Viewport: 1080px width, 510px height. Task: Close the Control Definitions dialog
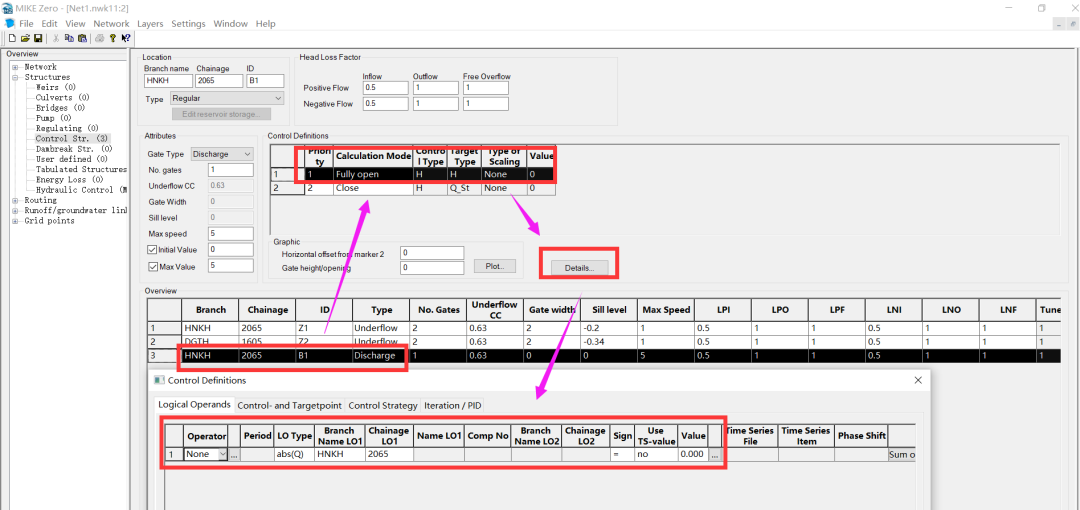(917, 380)
